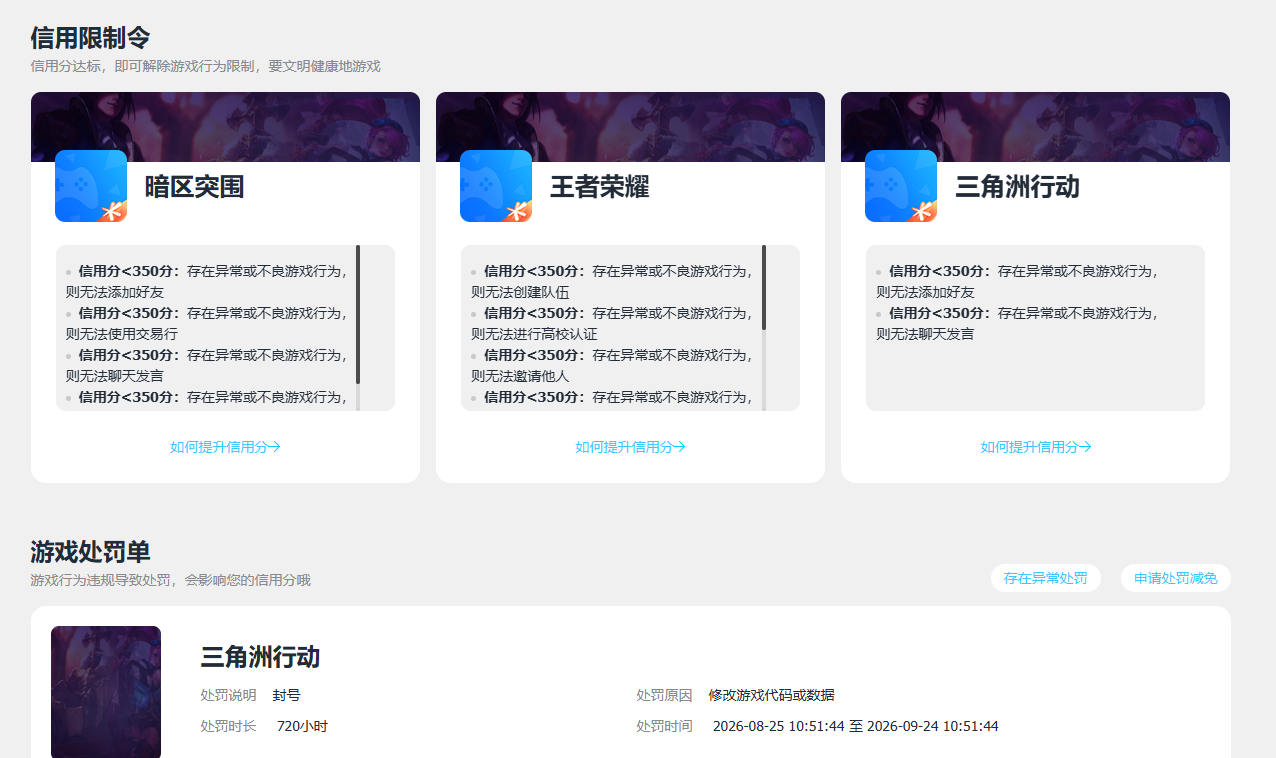Screen dimensions: 1276x758
Task: Click the scrollbar in 王者荣耀 restriction list
Action: tap(764, 288)
